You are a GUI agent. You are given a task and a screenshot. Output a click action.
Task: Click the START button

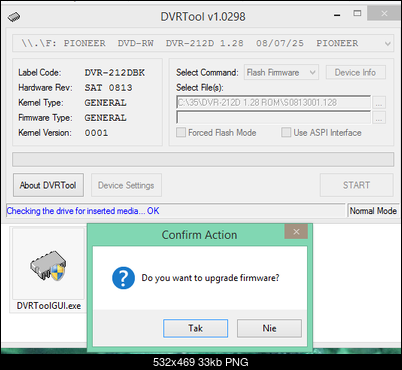(356, 185)
